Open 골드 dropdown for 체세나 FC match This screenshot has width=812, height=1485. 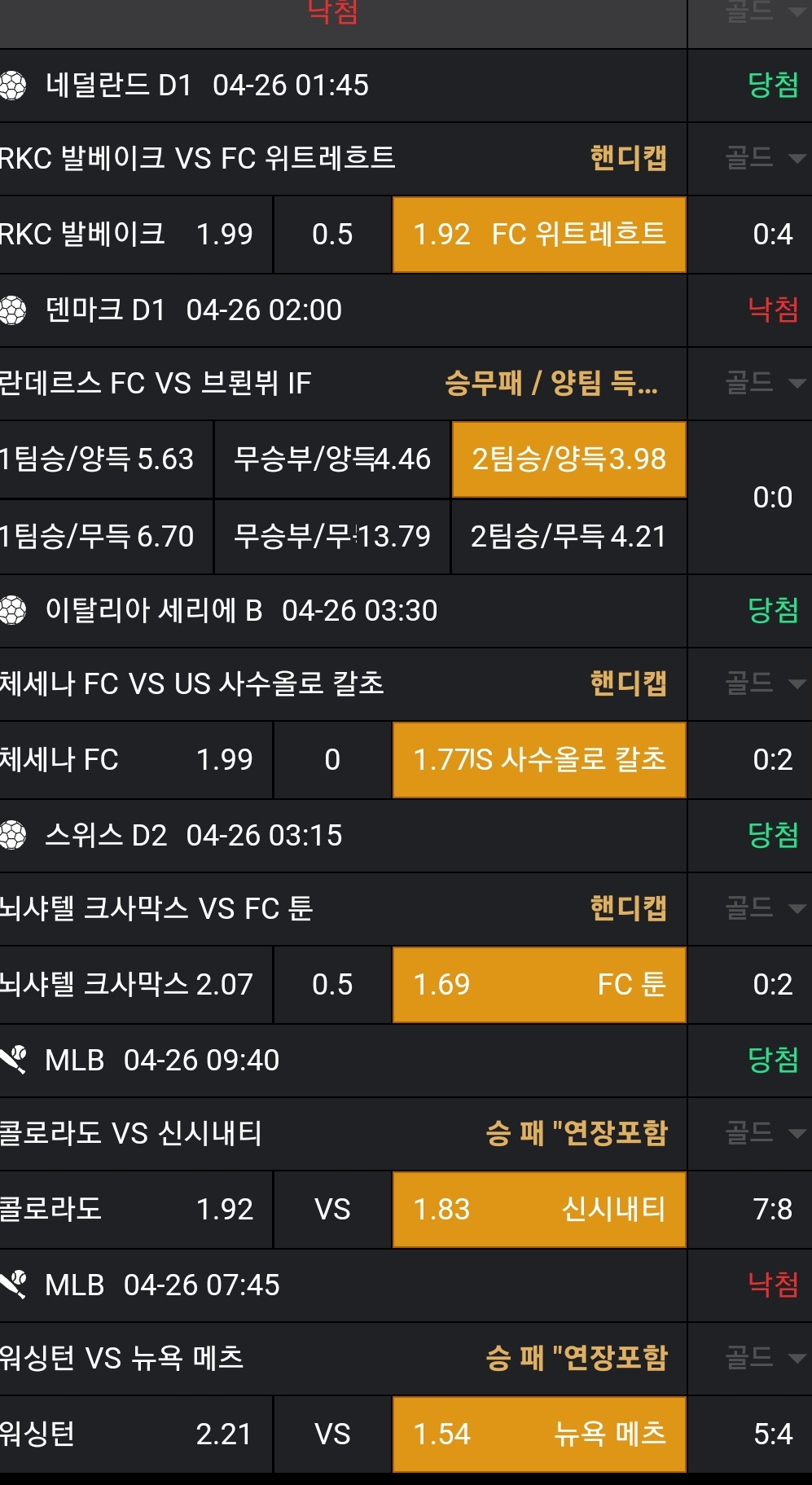764,683
